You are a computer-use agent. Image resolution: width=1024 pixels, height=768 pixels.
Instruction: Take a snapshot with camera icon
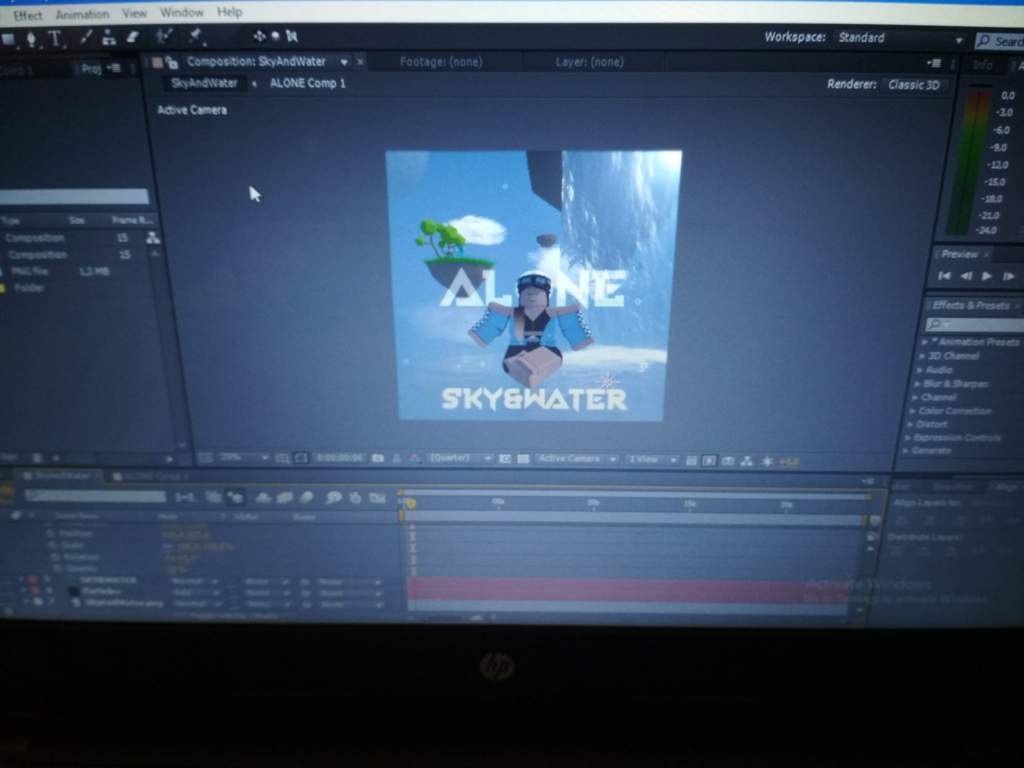(x=377, y=458)
